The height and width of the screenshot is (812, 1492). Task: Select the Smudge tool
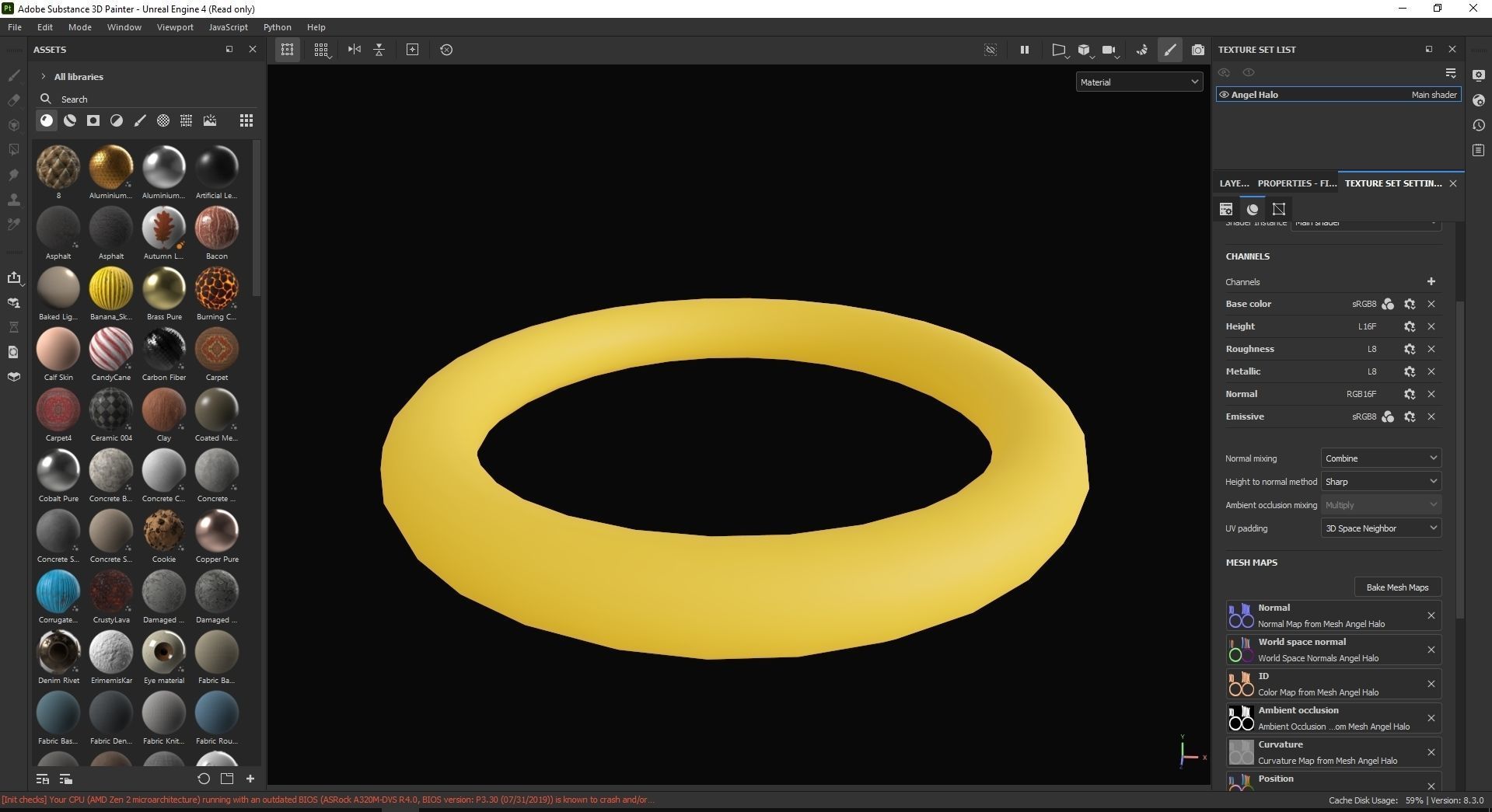point(14,175)
